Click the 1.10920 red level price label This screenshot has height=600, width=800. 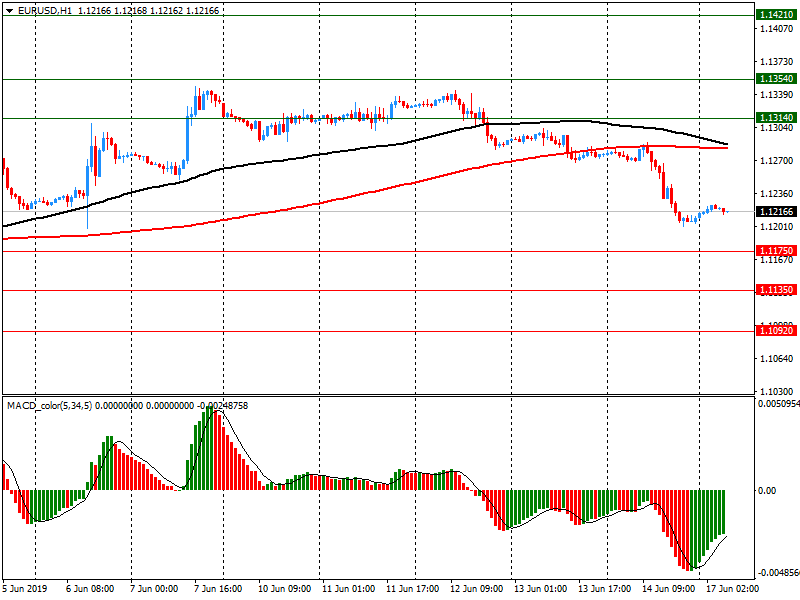[x=777, y=331]
